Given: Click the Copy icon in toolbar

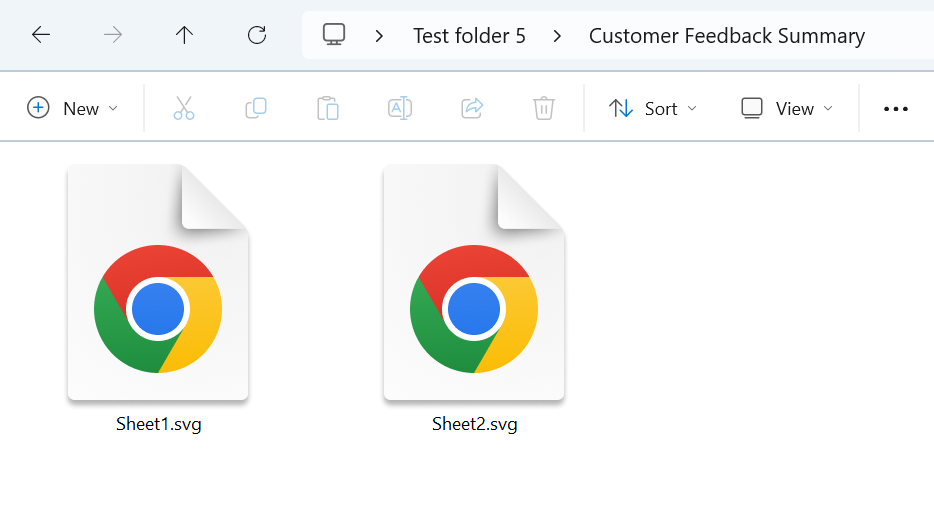Looking at the screenshot, I should [x=256, y=108].
